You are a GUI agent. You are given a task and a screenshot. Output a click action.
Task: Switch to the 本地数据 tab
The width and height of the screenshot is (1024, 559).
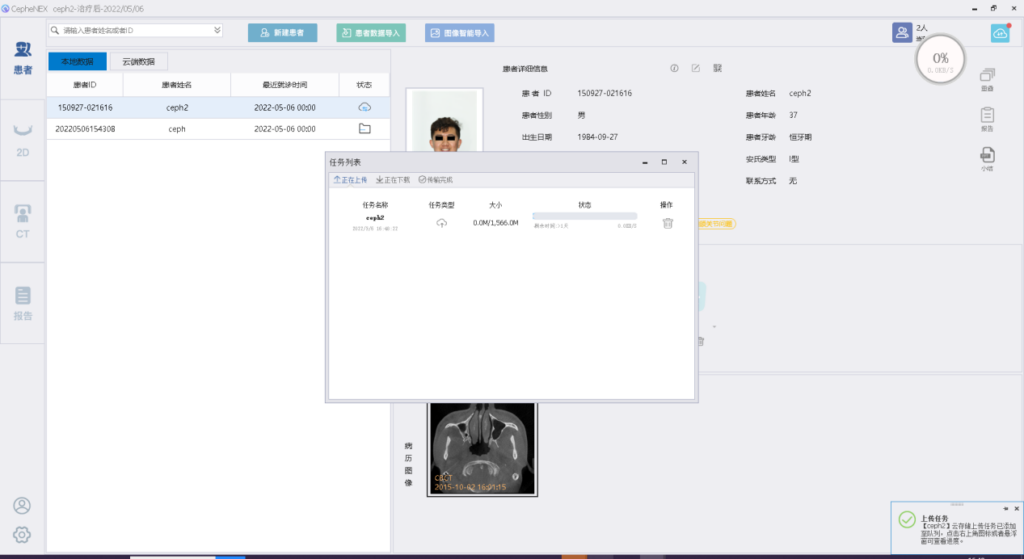tap(77, 61)
